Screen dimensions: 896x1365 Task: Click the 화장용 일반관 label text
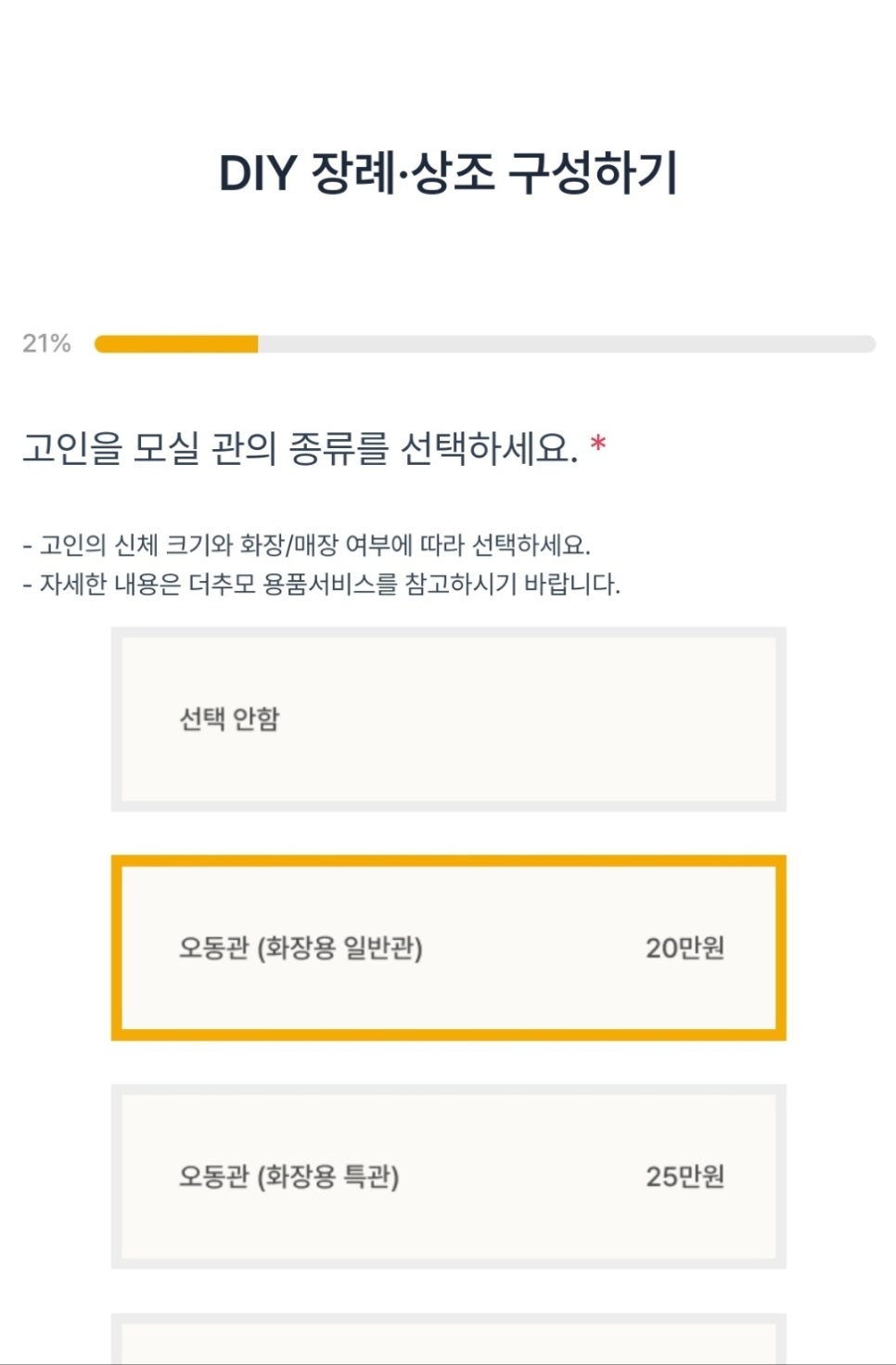pyautogui.click(x=339, y=948)
